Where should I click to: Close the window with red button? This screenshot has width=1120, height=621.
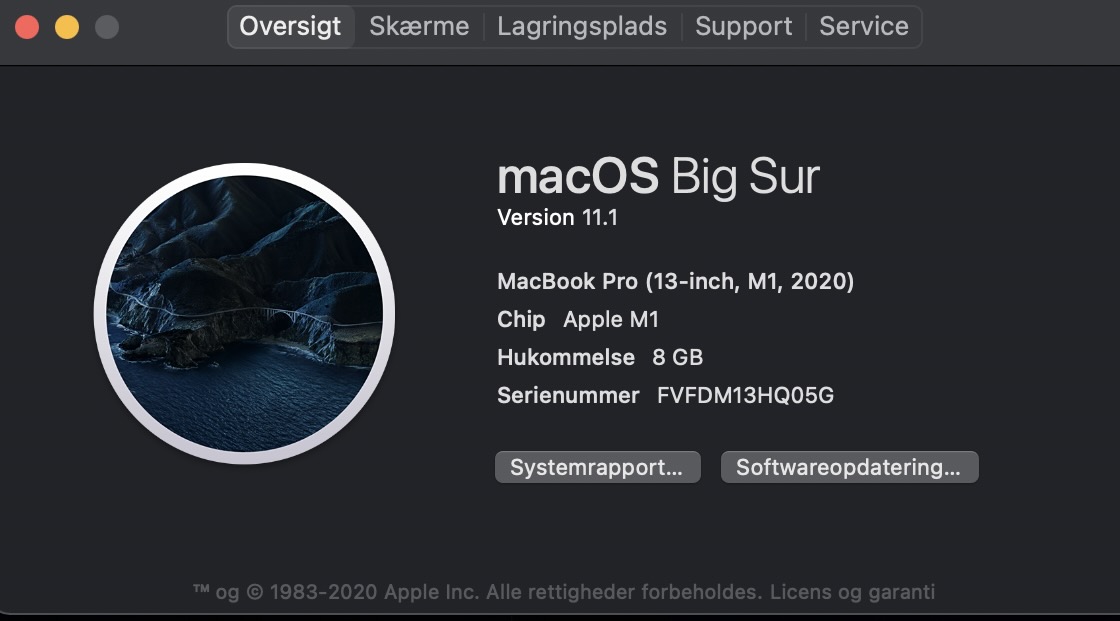[x=27, y=27]
